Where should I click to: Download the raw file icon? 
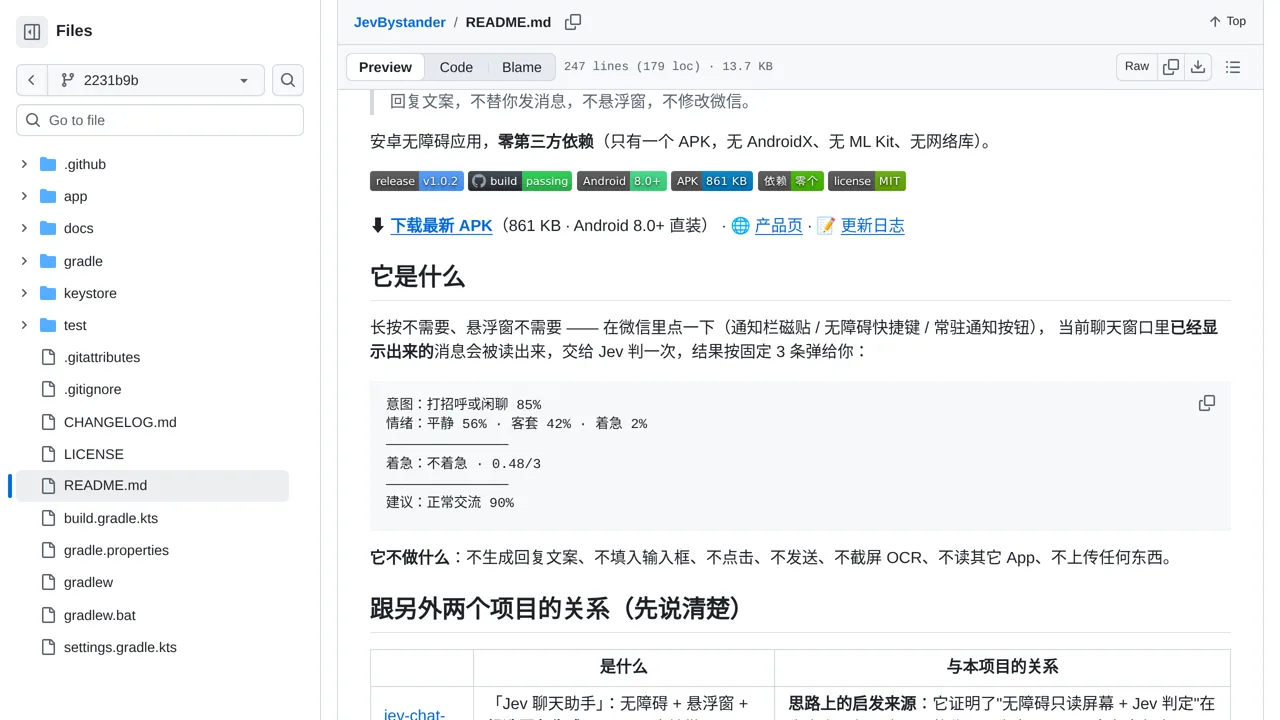coord(1198,67)
